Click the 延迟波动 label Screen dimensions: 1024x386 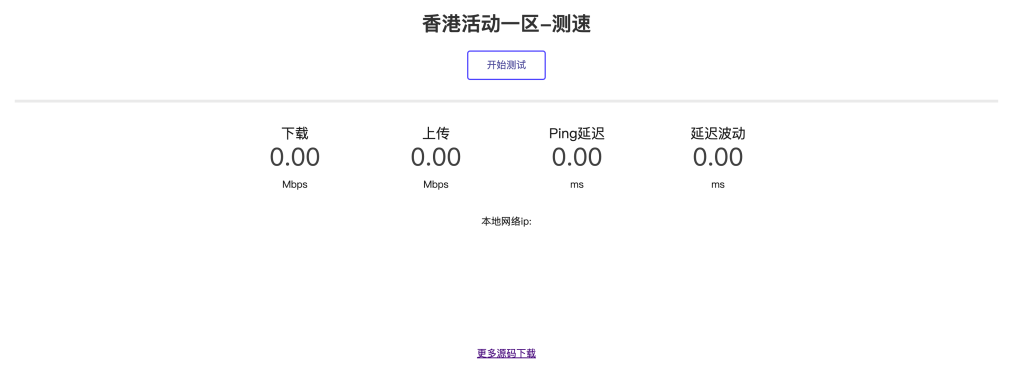718,133
